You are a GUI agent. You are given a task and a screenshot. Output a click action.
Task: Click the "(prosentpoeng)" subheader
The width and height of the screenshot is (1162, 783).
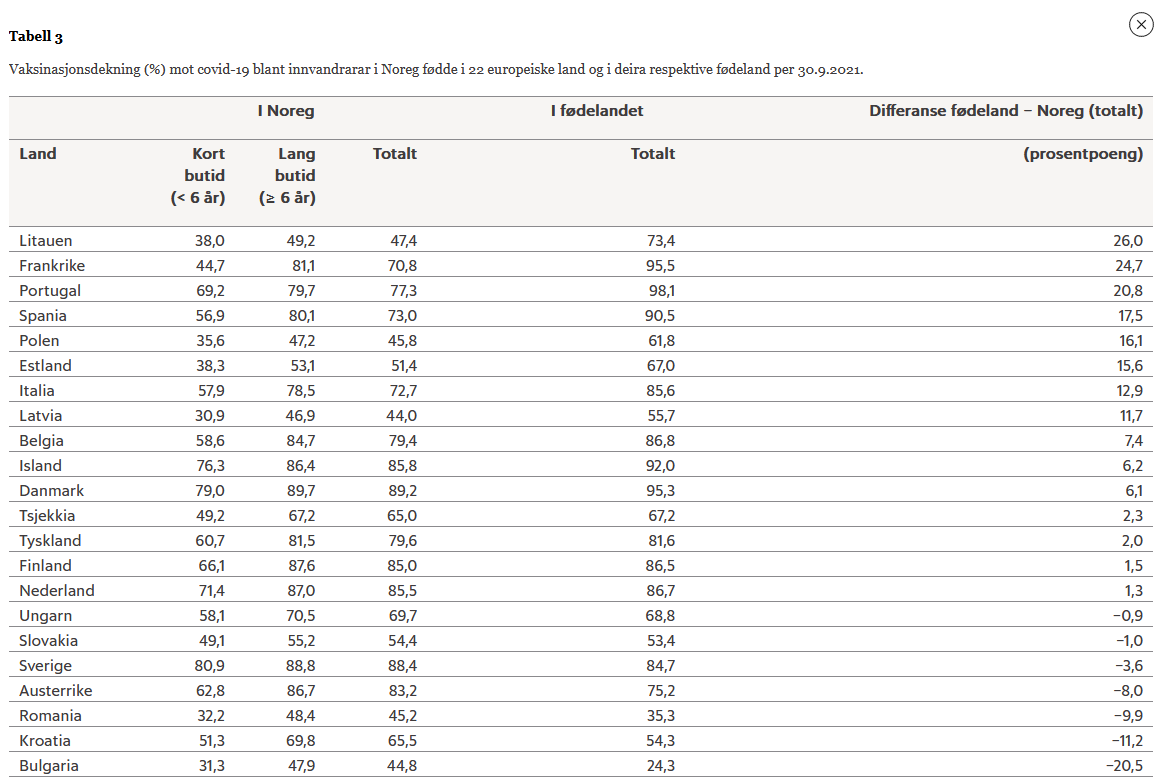pyautogui.click(x=1083, y=154)
